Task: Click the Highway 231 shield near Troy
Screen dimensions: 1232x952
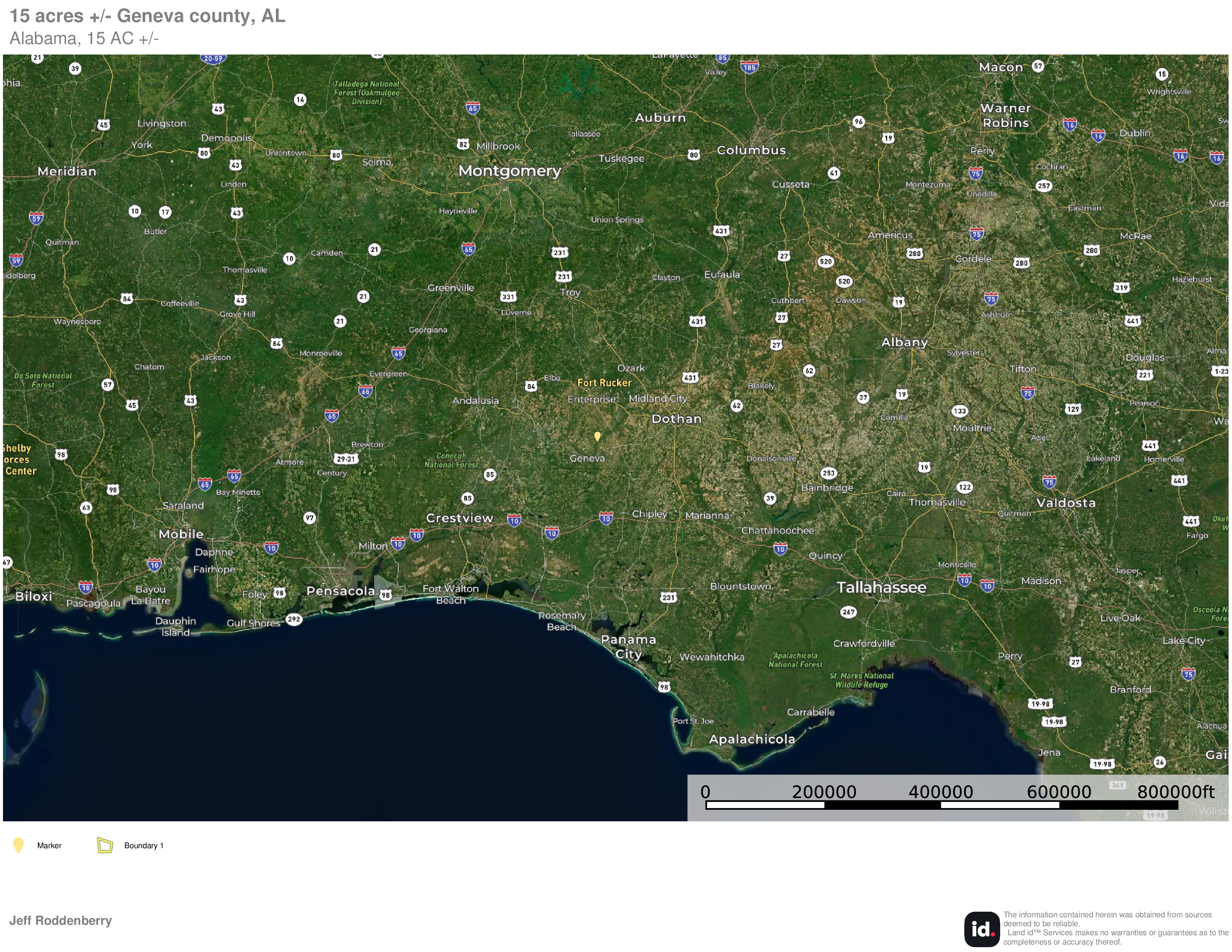Action: (563, 276)
